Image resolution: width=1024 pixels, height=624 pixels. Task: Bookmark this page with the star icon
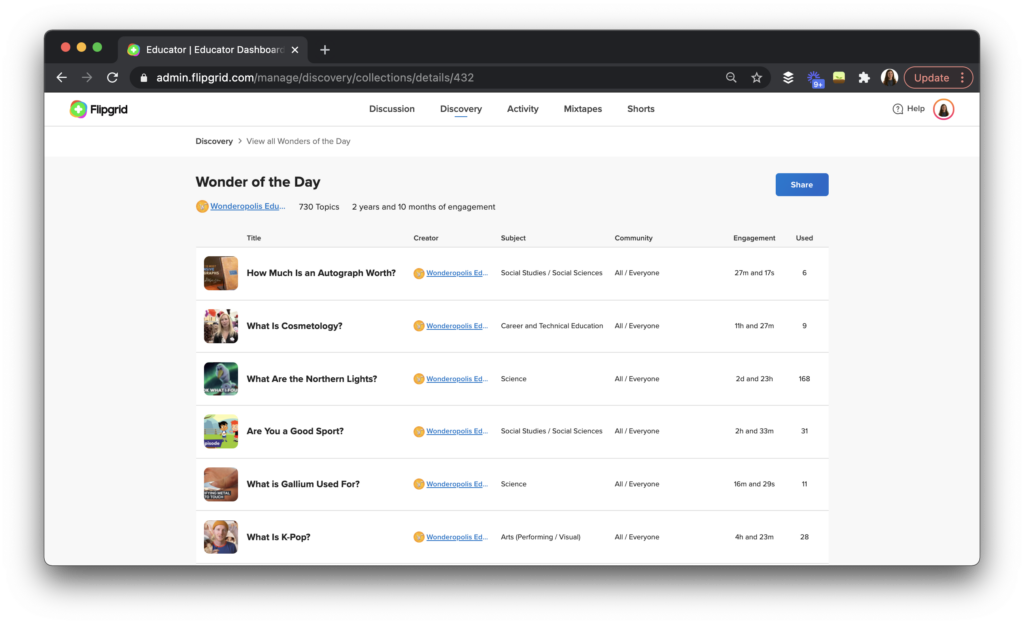point(757,78)
